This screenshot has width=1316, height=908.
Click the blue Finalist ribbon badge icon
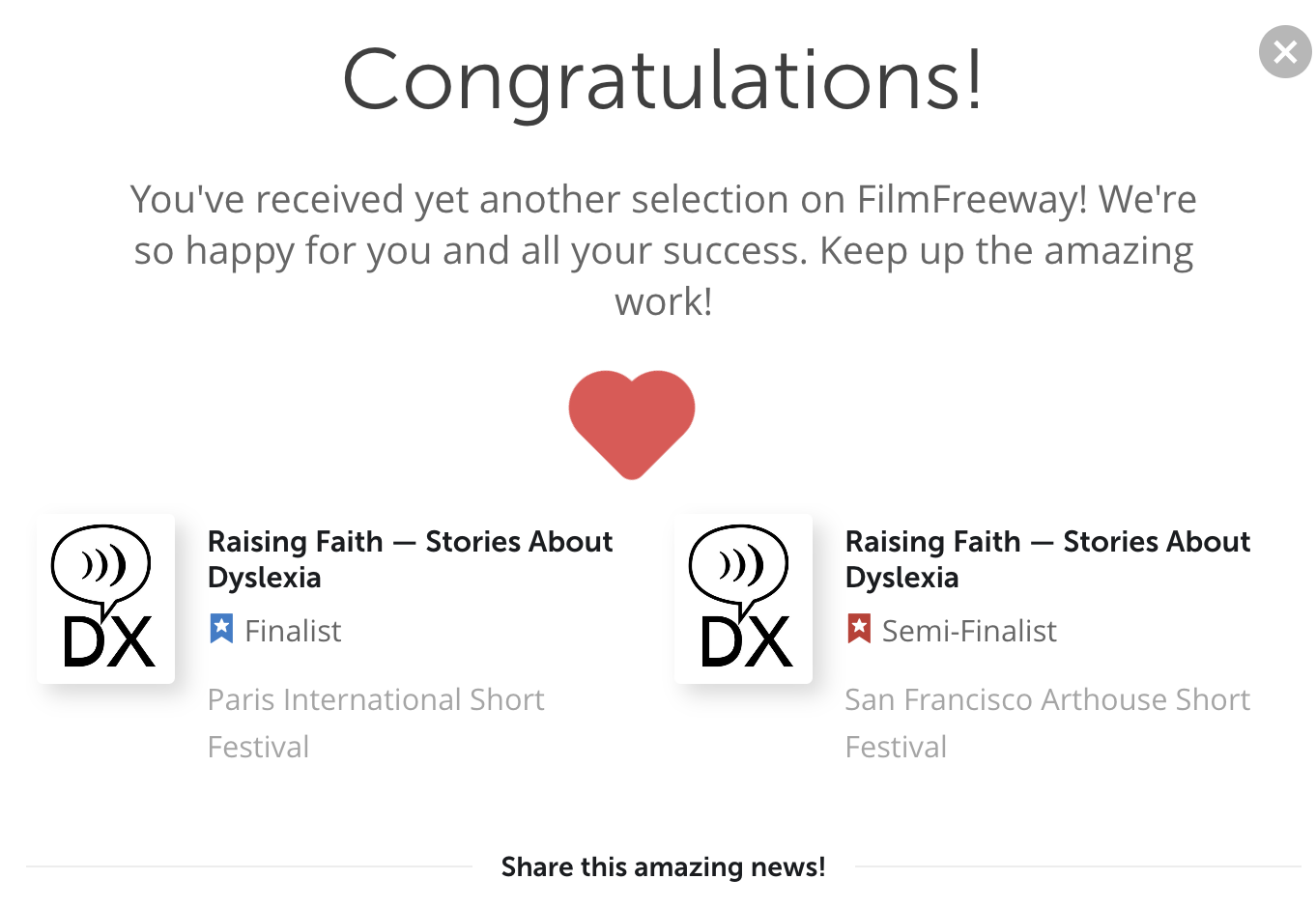pos(221,629)
